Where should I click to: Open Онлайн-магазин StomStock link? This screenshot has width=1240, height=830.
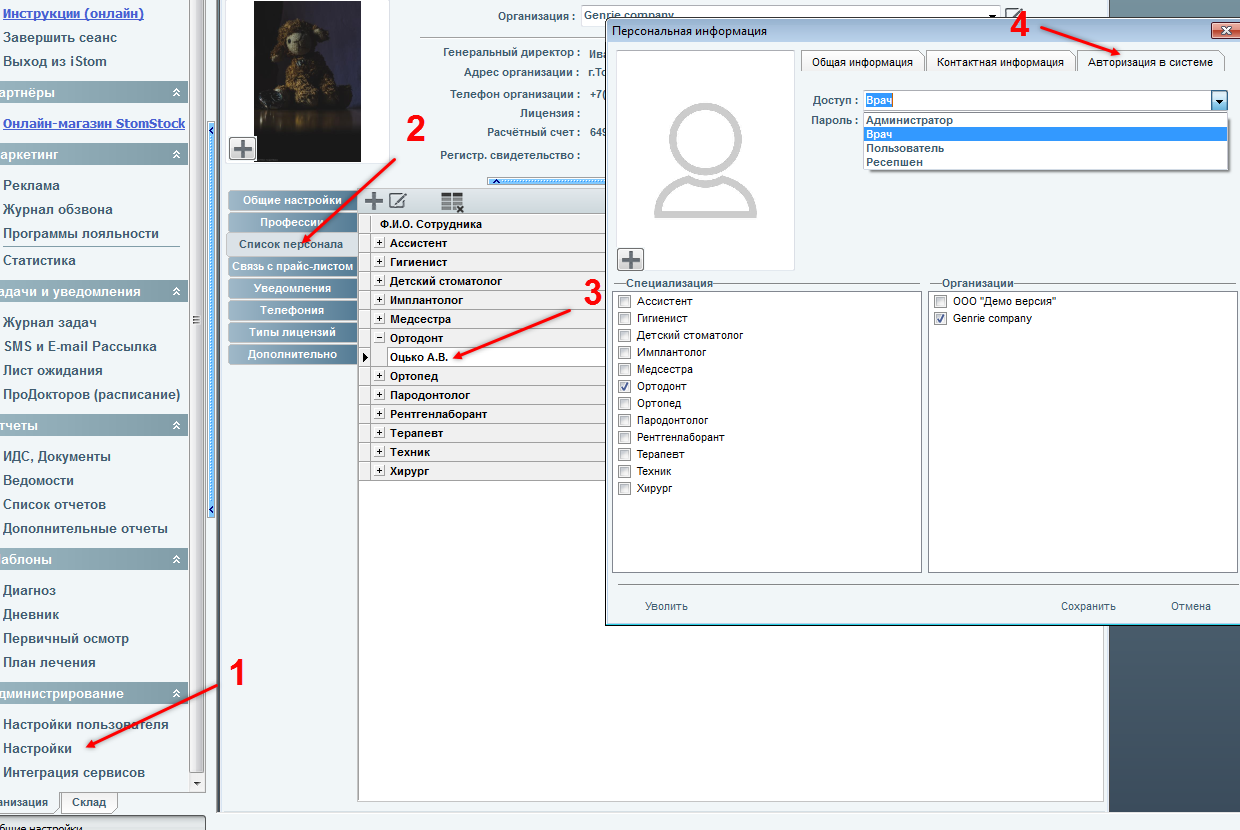pyautogui.click(x=94, y=124)
